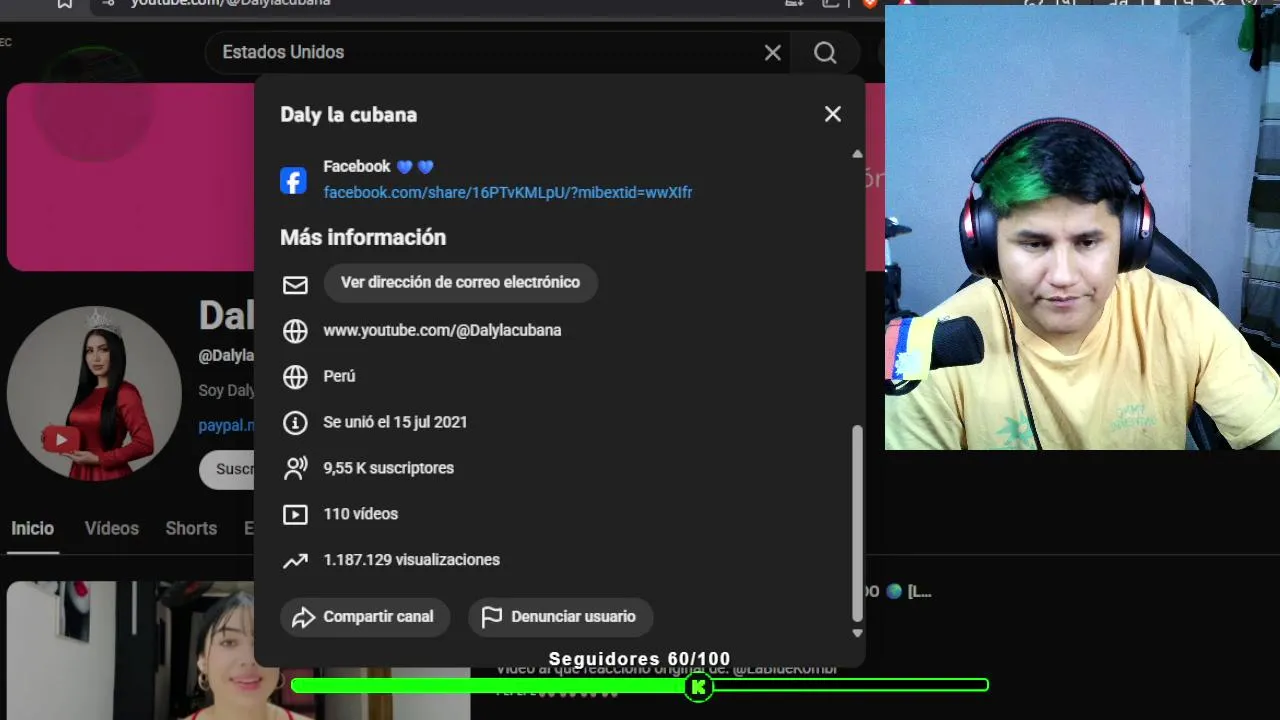Click the subscribers people icon
The image size is (1280, 720).
click(295, 468)
